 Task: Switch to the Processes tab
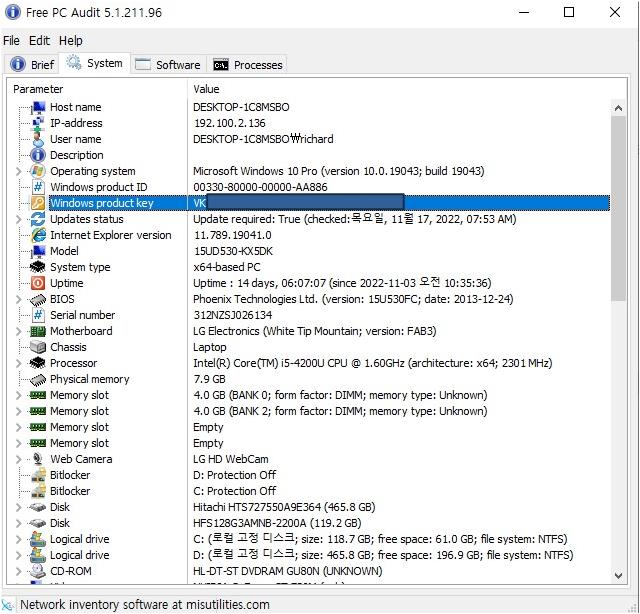tap(248, 65)
